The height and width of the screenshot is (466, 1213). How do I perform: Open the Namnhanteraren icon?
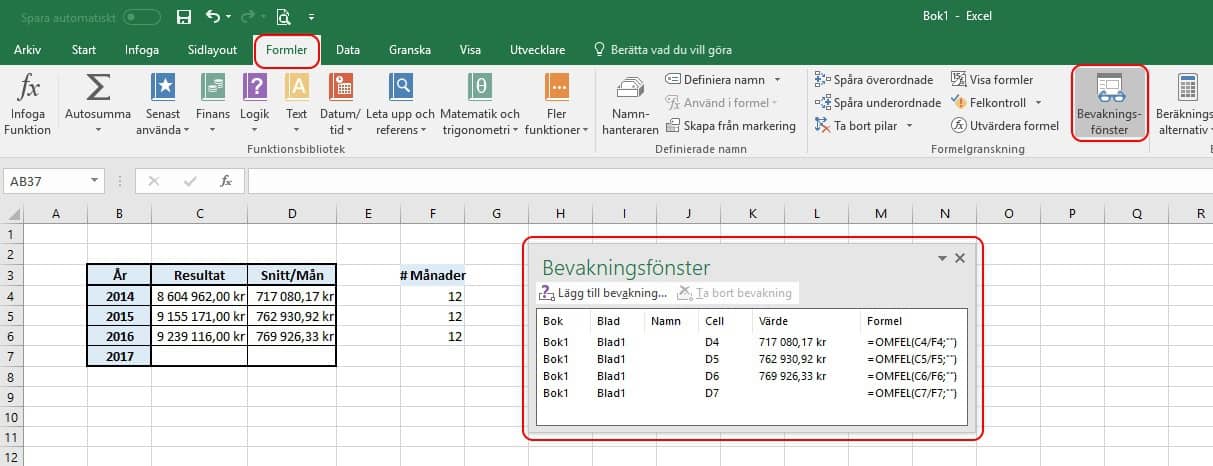627,93
